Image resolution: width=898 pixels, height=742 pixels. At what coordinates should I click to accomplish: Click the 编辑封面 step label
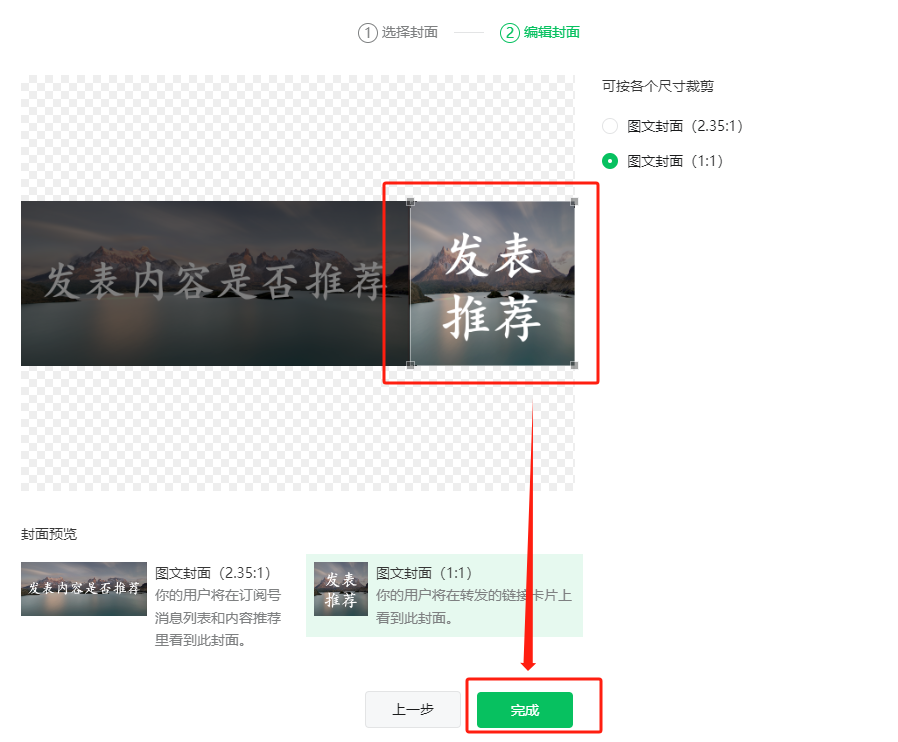pyautogui.click(x=551, y=33)
